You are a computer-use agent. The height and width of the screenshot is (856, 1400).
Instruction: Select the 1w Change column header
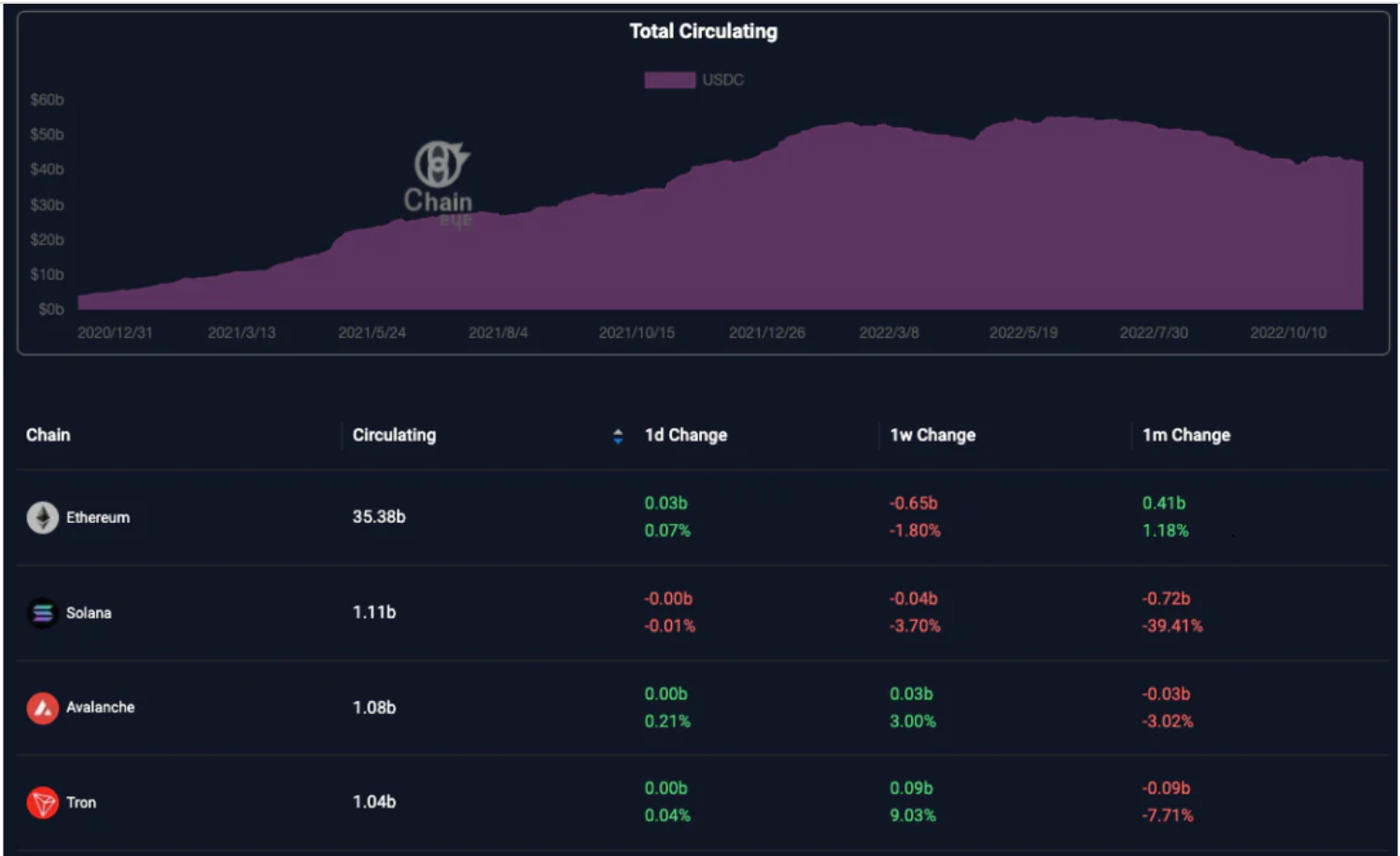click(932, 435)
